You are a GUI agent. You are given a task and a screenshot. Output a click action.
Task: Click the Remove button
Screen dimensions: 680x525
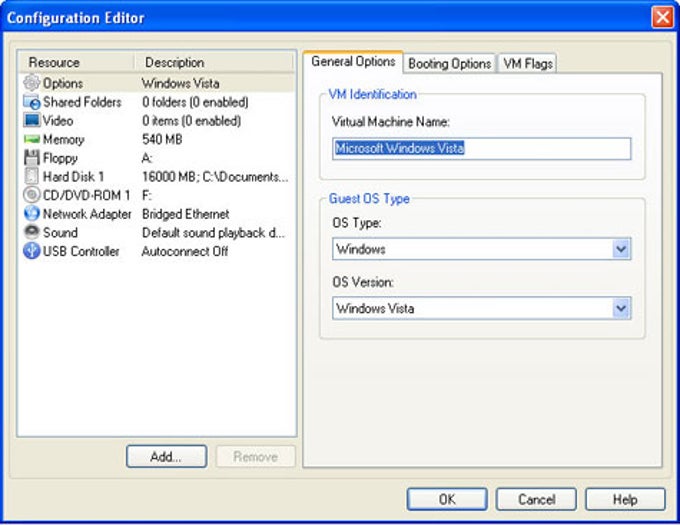pyautogui.click(x=255, y=457)
